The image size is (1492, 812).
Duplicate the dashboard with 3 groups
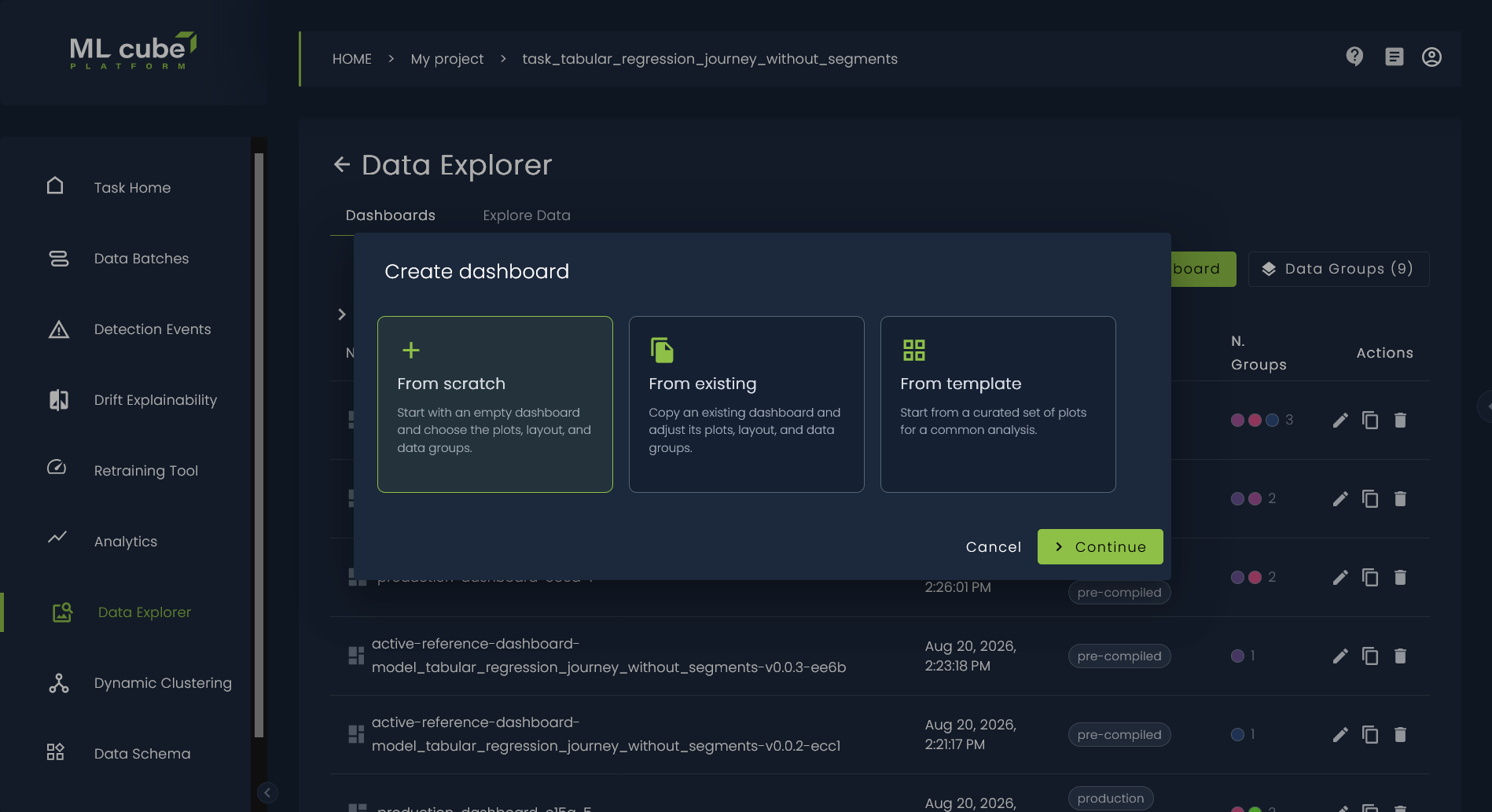[1370, 421]
